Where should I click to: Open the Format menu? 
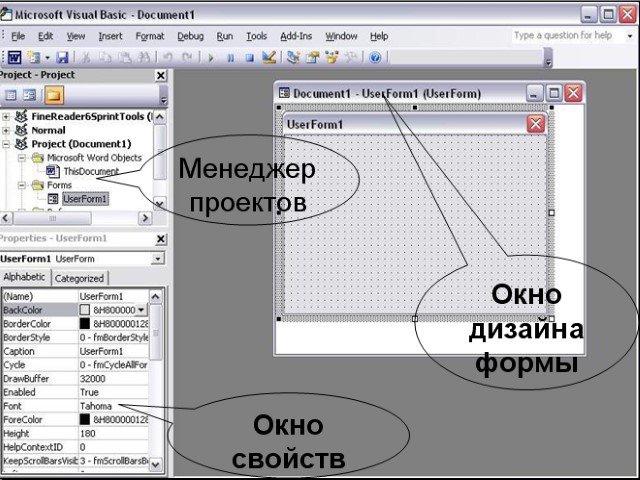(150, 36)
